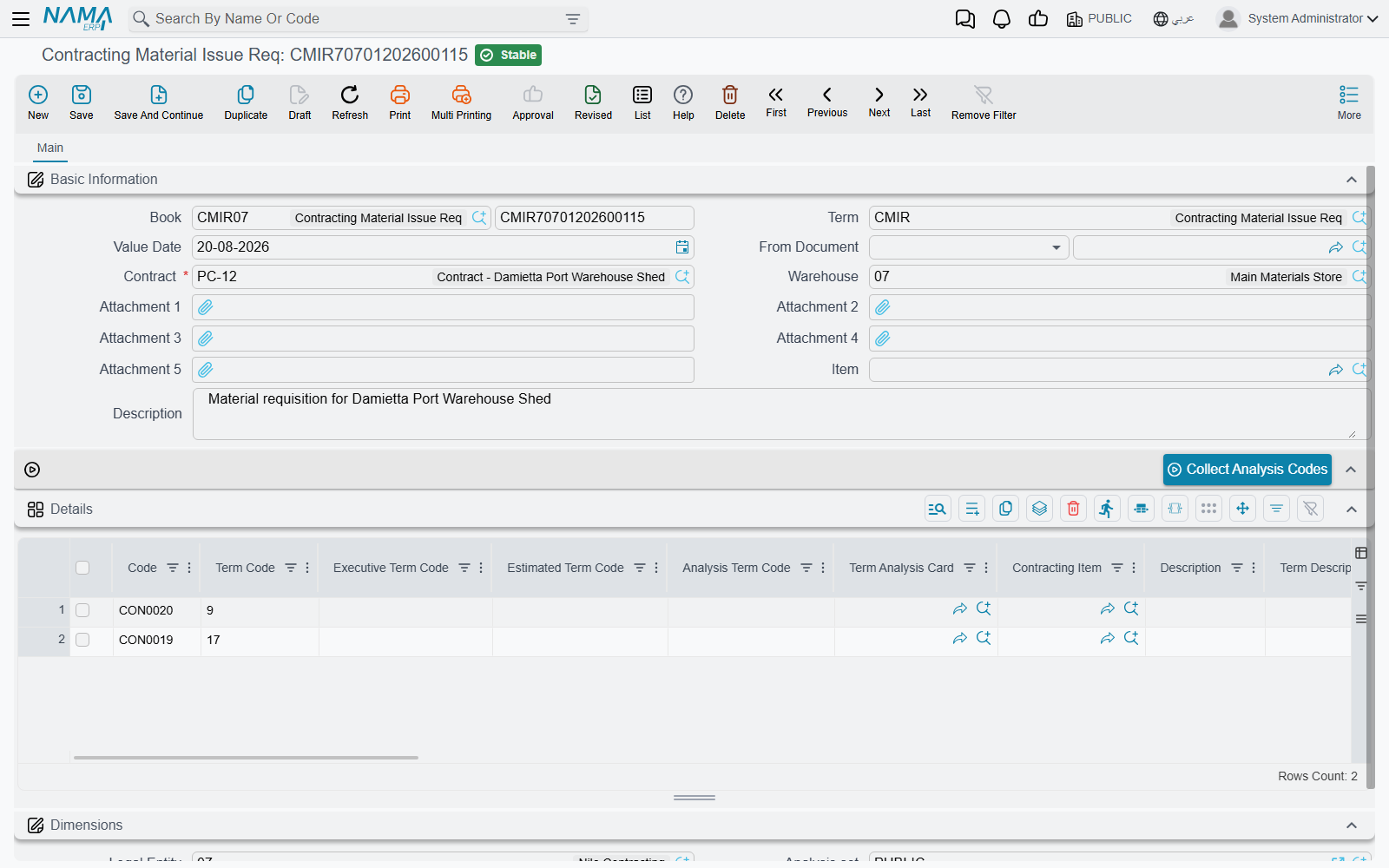Viewport: 1389px width, 868px height.
Task: Check the row CON0020 checkbox
Action: click(82, 610)
